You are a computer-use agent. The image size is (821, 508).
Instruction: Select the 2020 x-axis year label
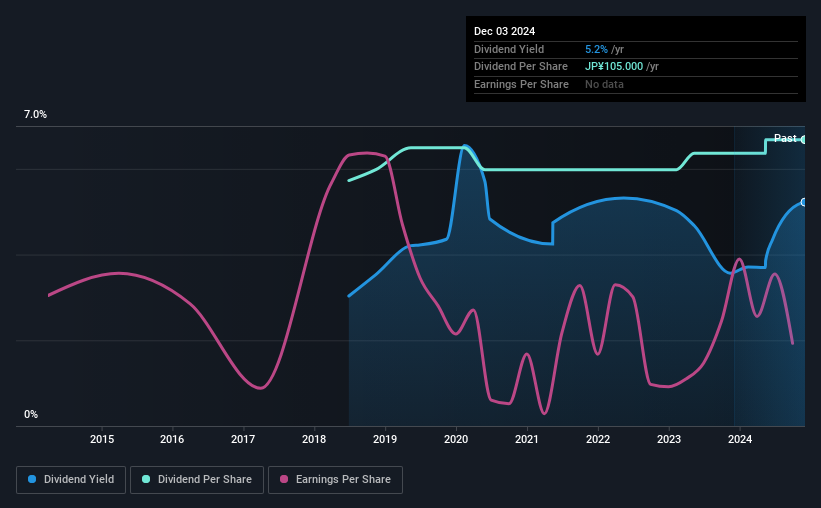coord(456,439)
